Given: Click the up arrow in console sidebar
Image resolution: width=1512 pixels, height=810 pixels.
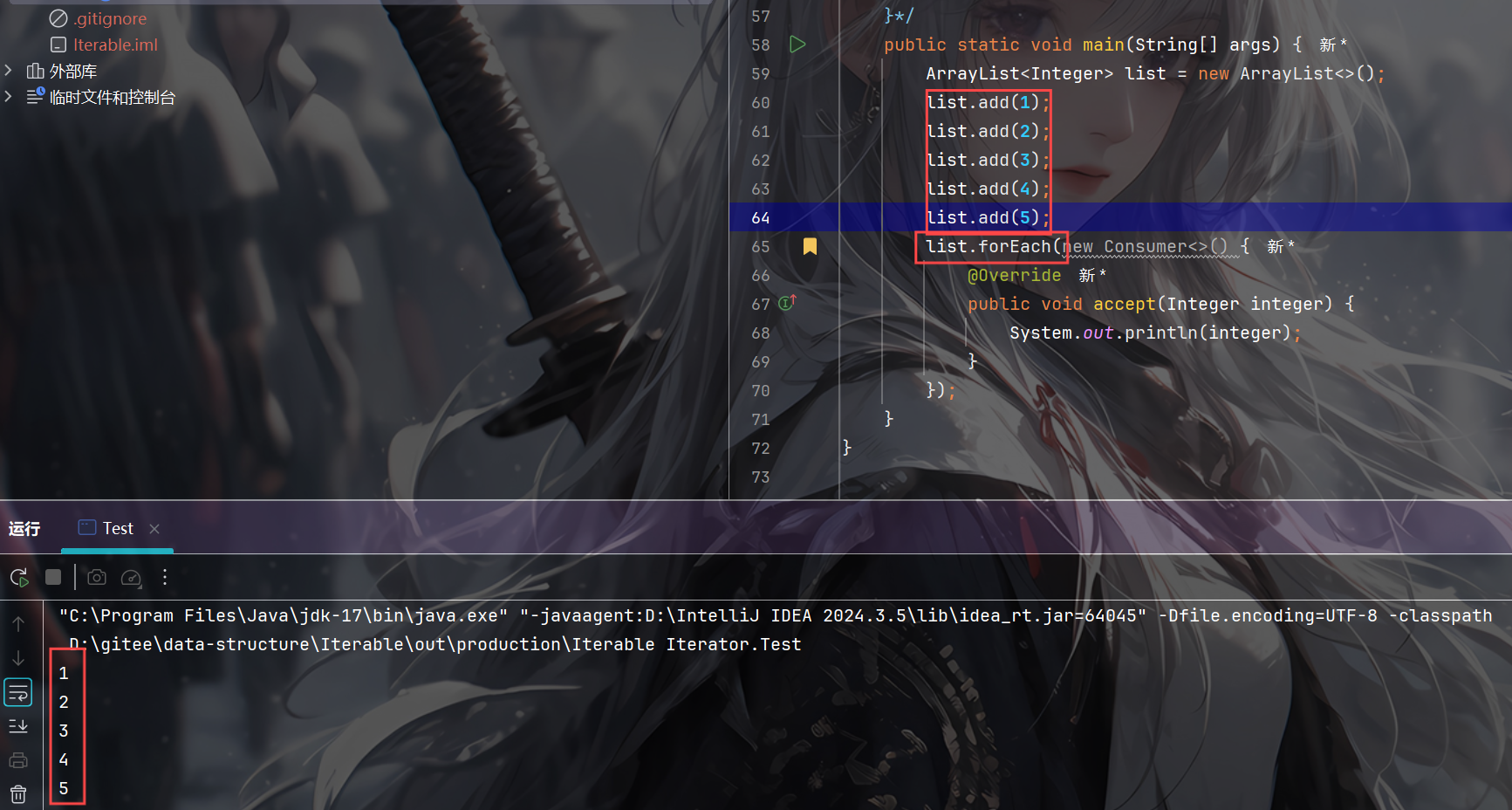Looking at the screenshot, I should pyautogui.click(x=18, y=624).
